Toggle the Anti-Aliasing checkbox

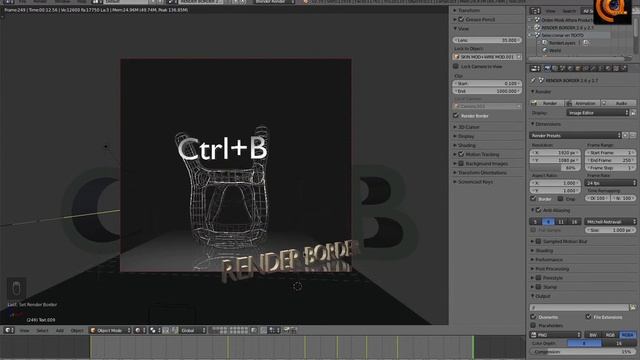(538, 210)
